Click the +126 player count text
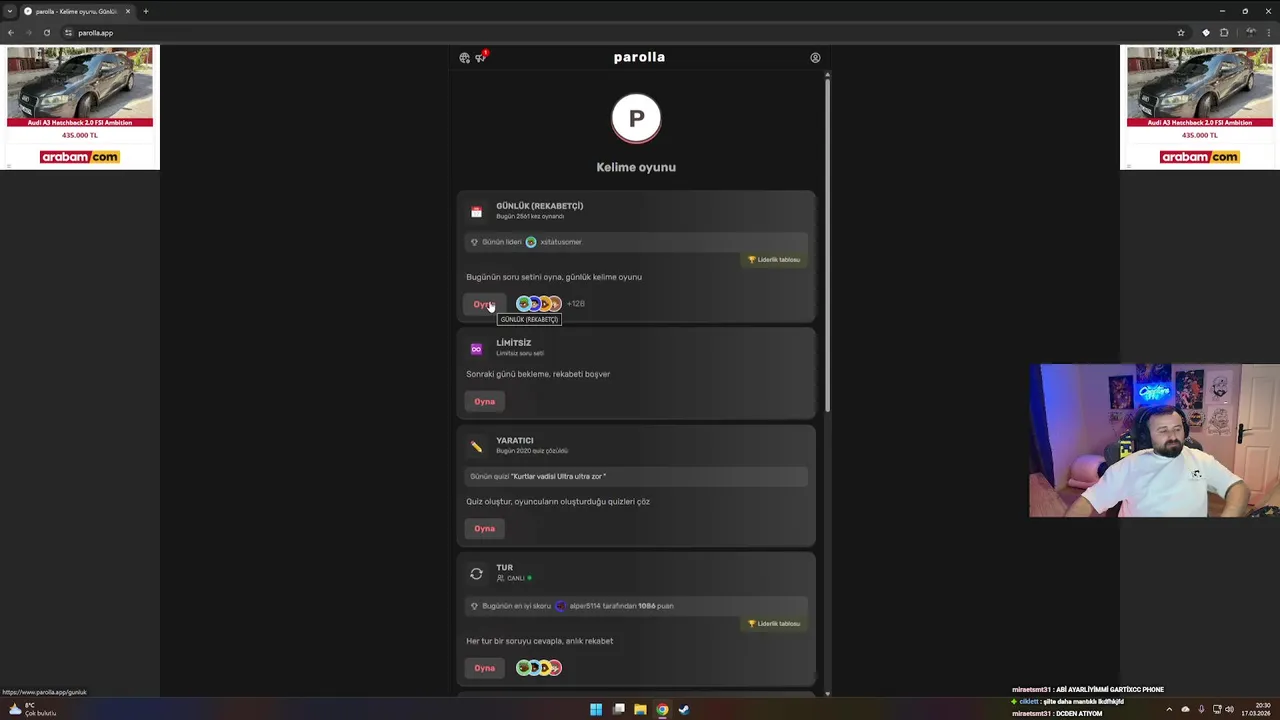 (576, 304)
